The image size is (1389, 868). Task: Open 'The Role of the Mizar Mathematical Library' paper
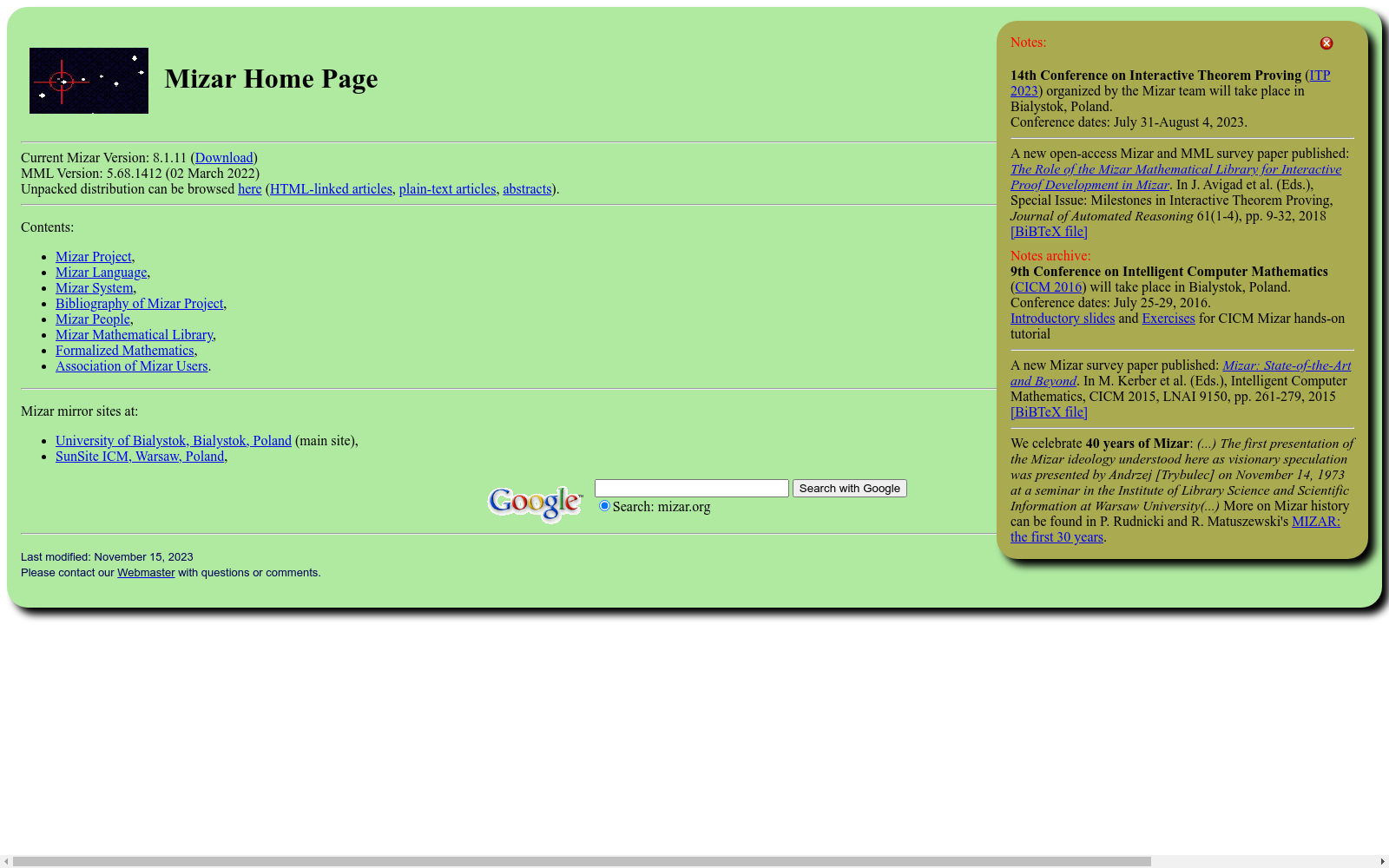(x=1175, y=169)
